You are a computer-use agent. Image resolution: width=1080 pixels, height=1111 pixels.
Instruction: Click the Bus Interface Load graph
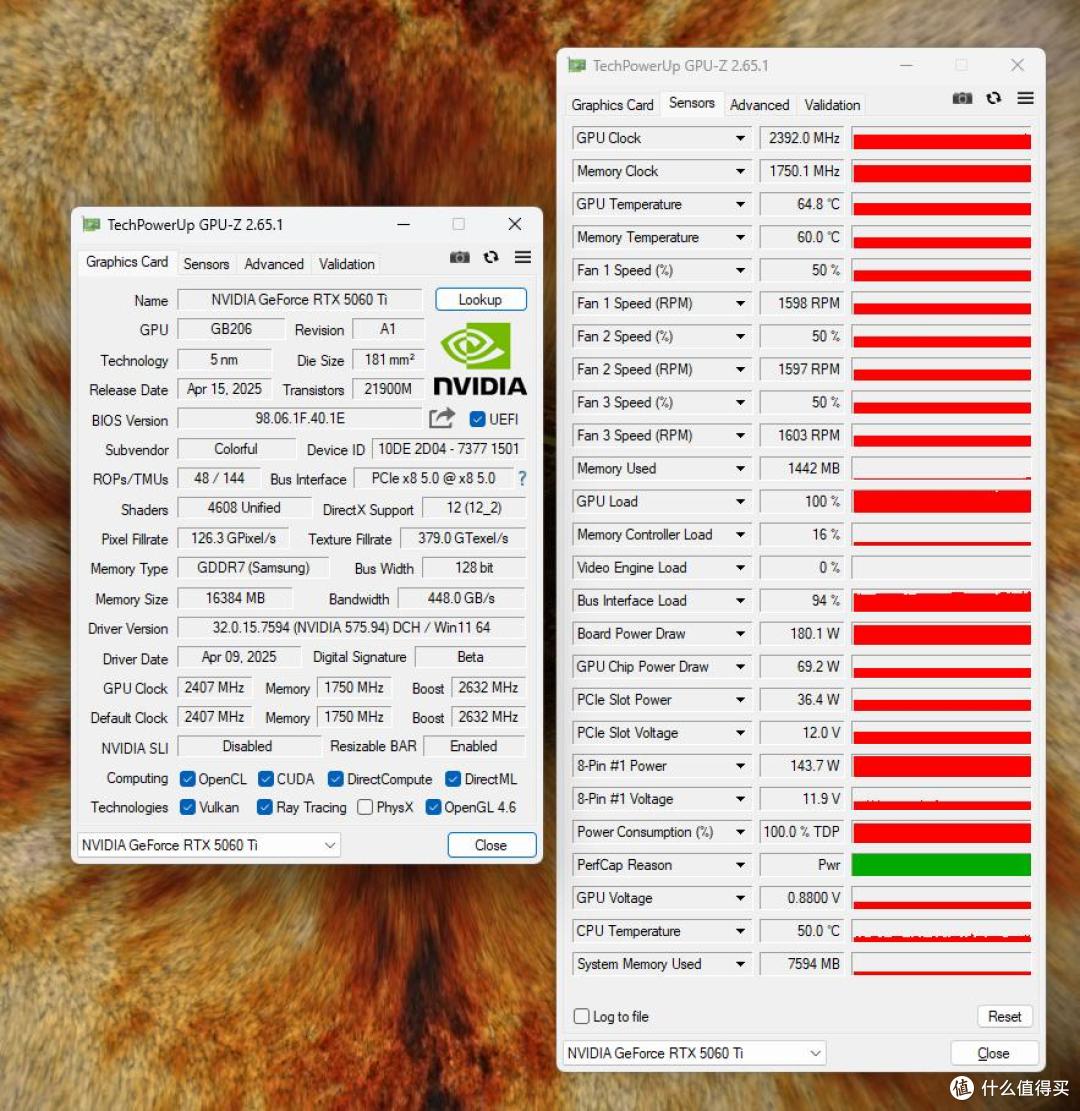(941, 601)
